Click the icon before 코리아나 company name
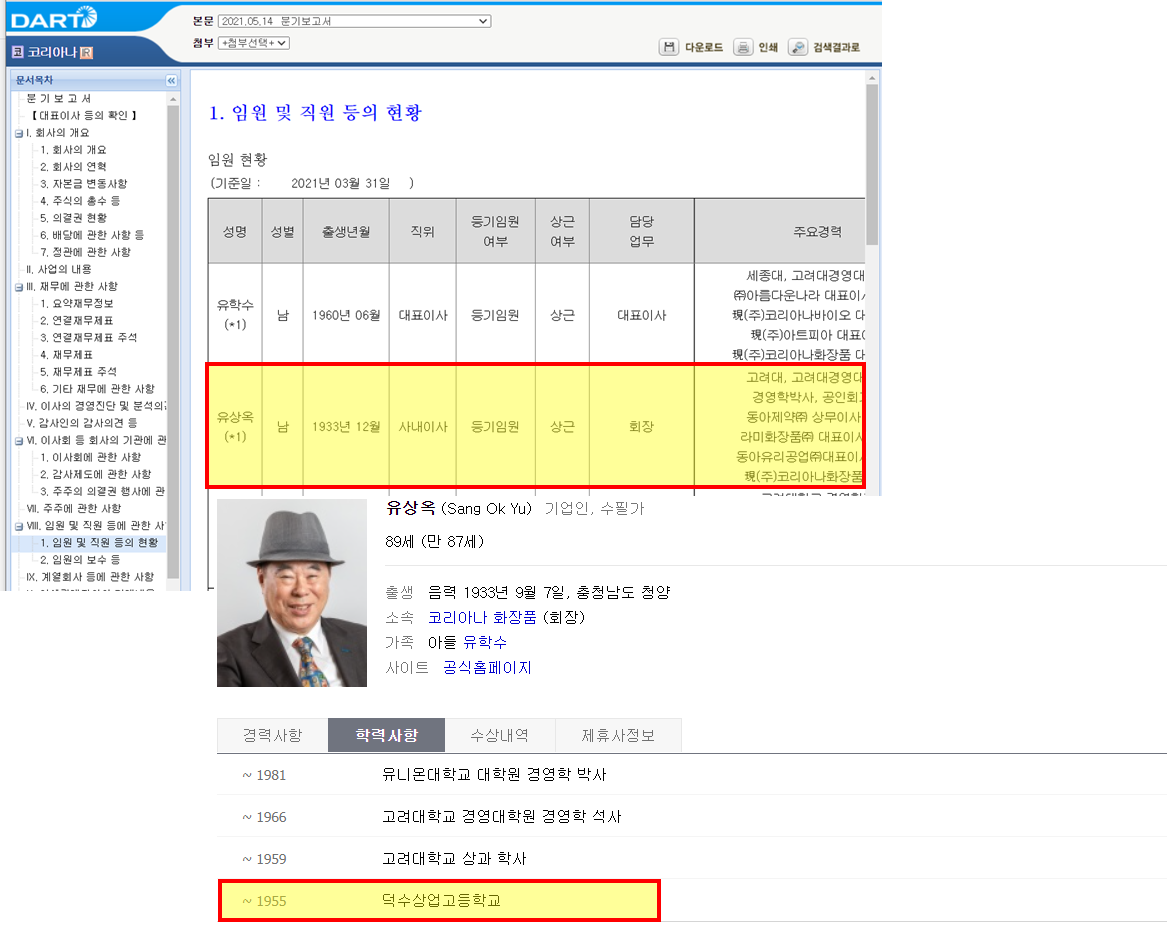 (18, 52)
